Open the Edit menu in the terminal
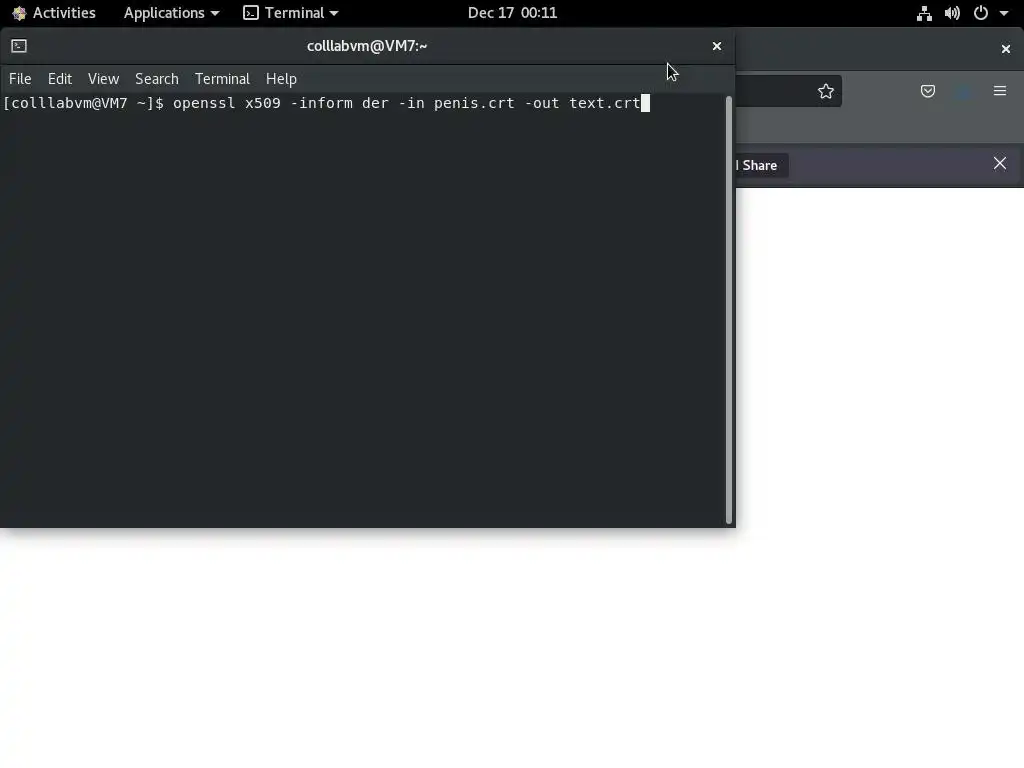Image resolution: width=1024 pixels, height=768 pixels. (x=59, y=79)
